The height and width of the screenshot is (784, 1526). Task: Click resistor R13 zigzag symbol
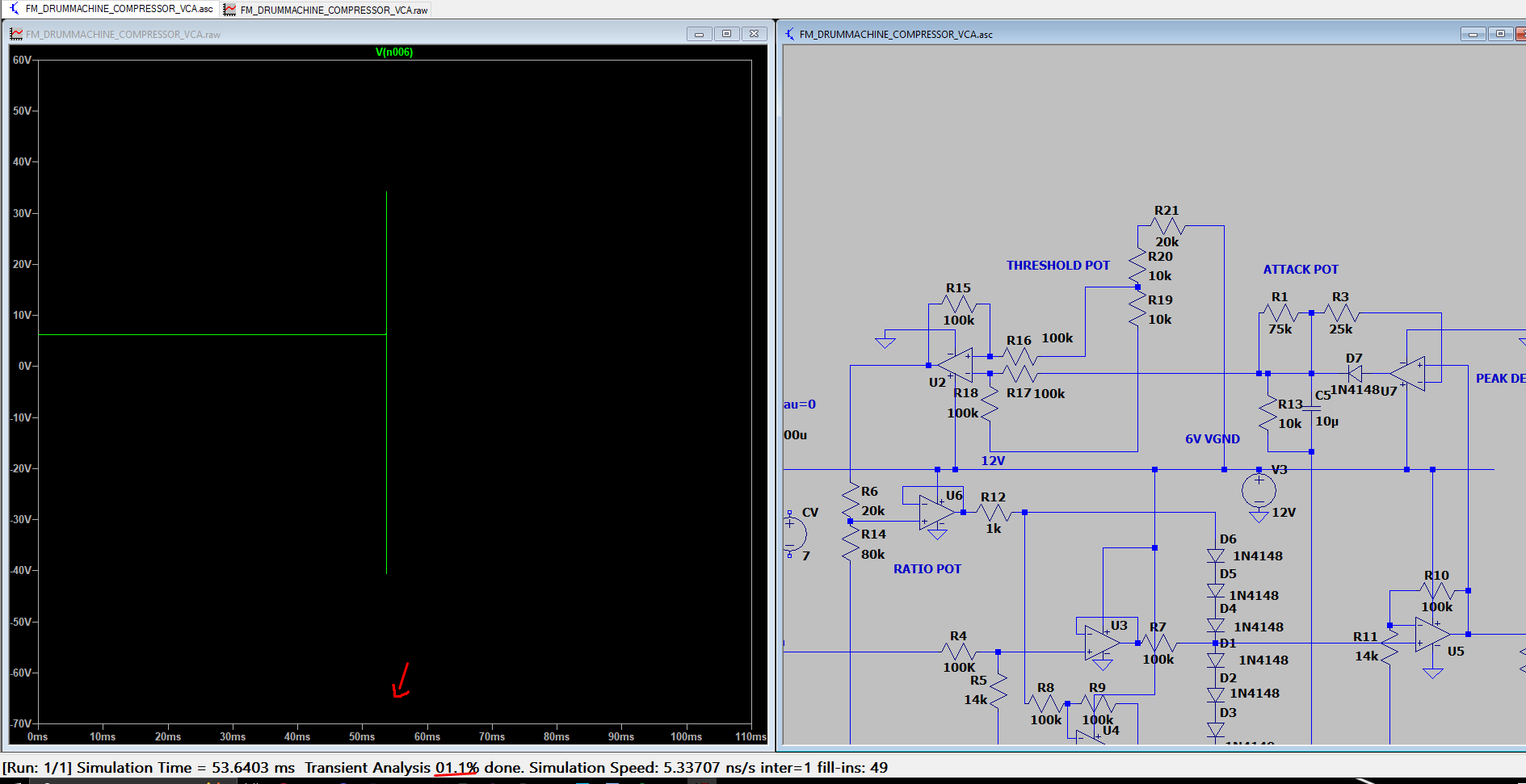1267,413
